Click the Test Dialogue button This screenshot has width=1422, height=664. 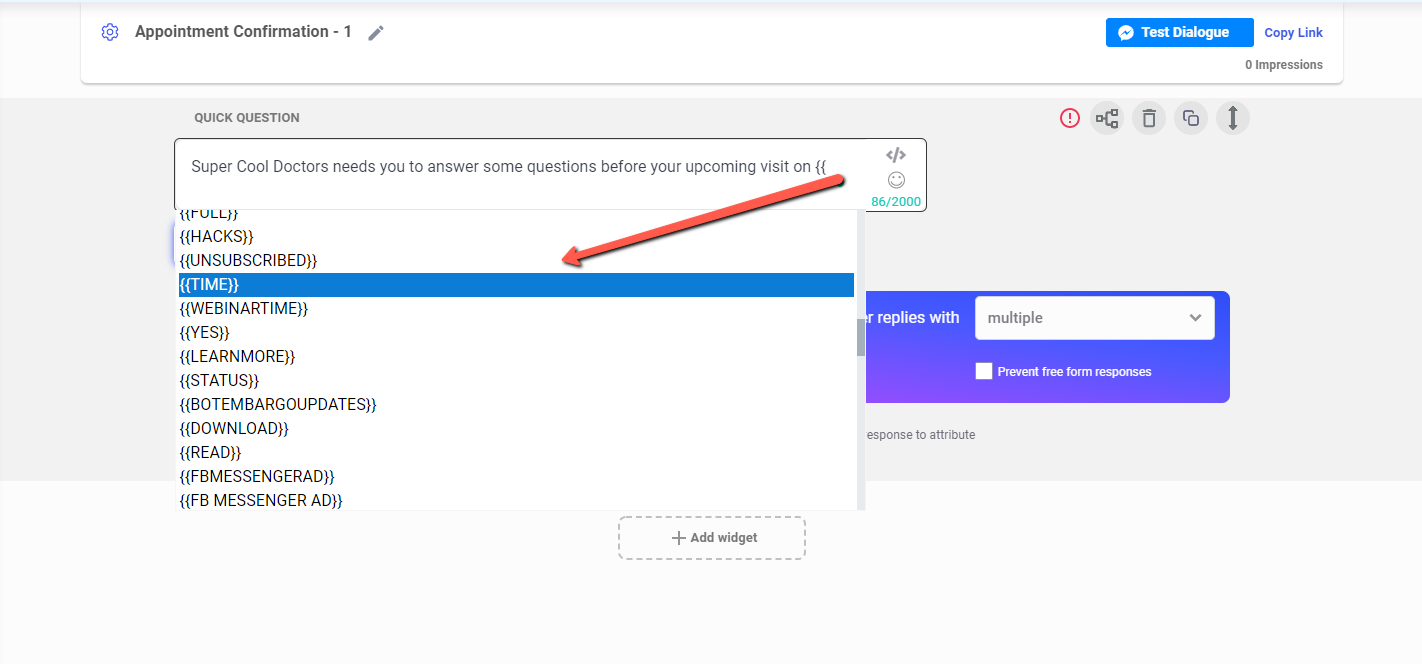pyautogui.click(x=1179, y=32)
